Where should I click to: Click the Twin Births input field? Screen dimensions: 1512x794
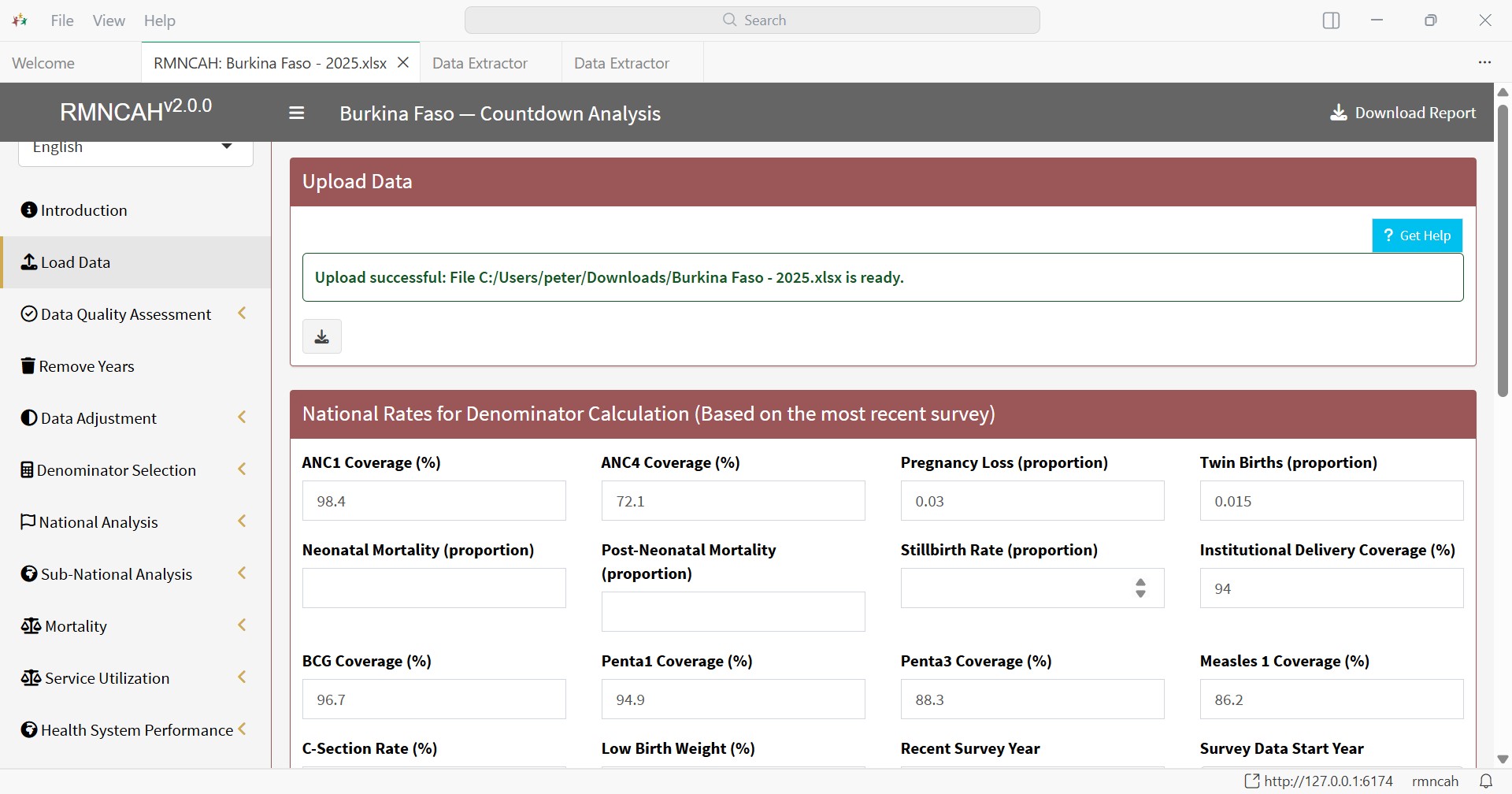pyautogui.click(x=1332, y=501)
